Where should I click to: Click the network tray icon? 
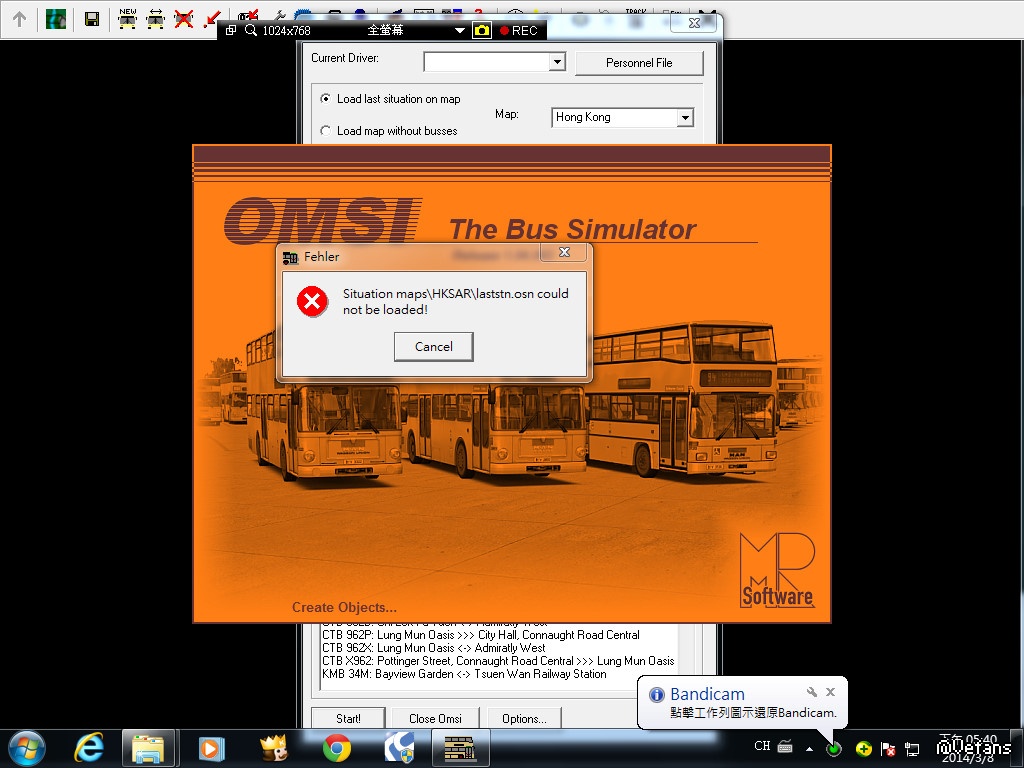[912, 748]
